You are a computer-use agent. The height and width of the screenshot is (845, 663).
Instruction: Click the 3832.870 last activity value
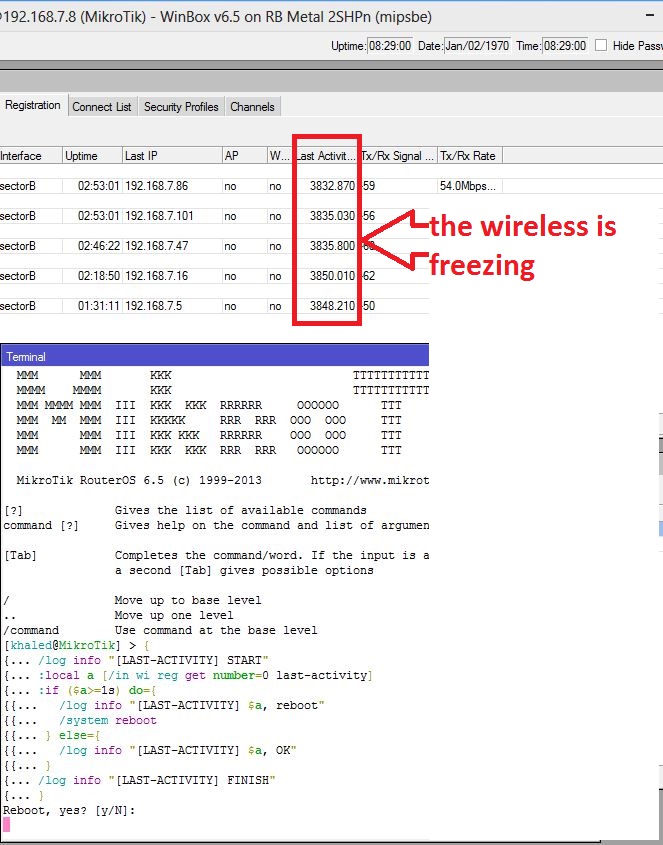click(x=332, y=186)
